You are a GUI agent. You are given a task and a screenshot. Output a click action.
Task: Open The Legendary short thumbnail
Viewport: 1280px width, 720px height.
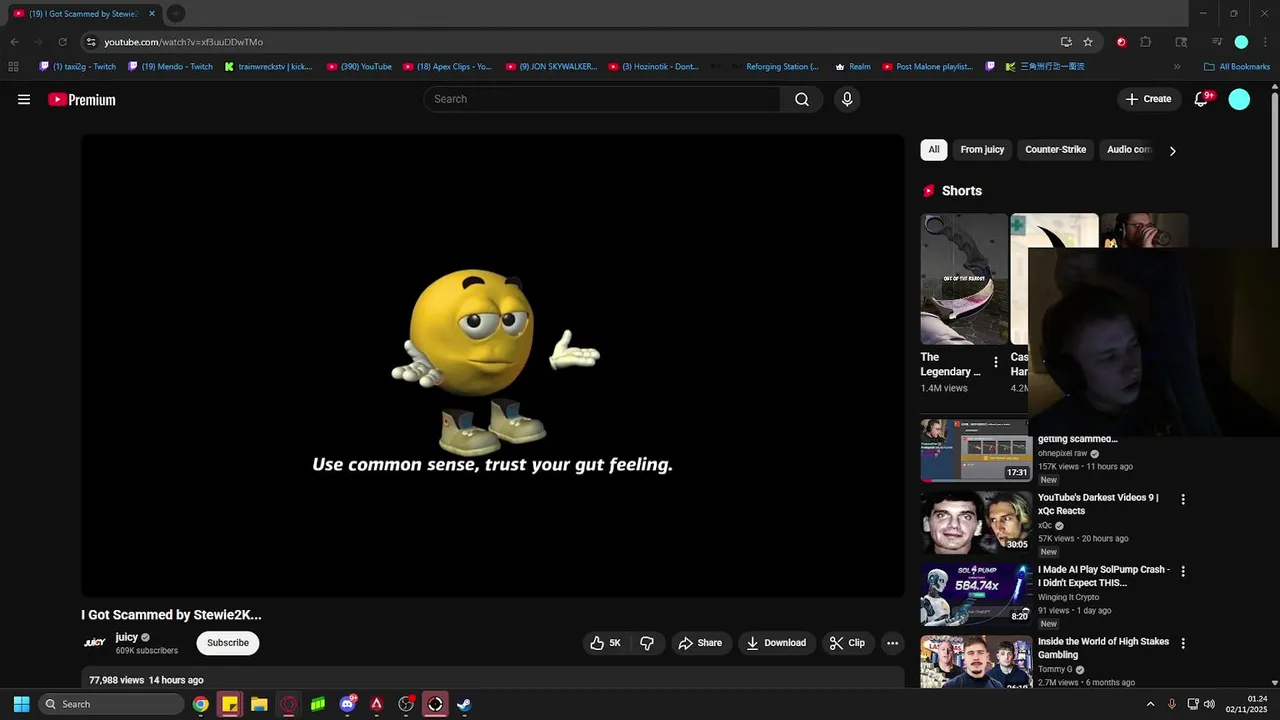tap(964, 279)
